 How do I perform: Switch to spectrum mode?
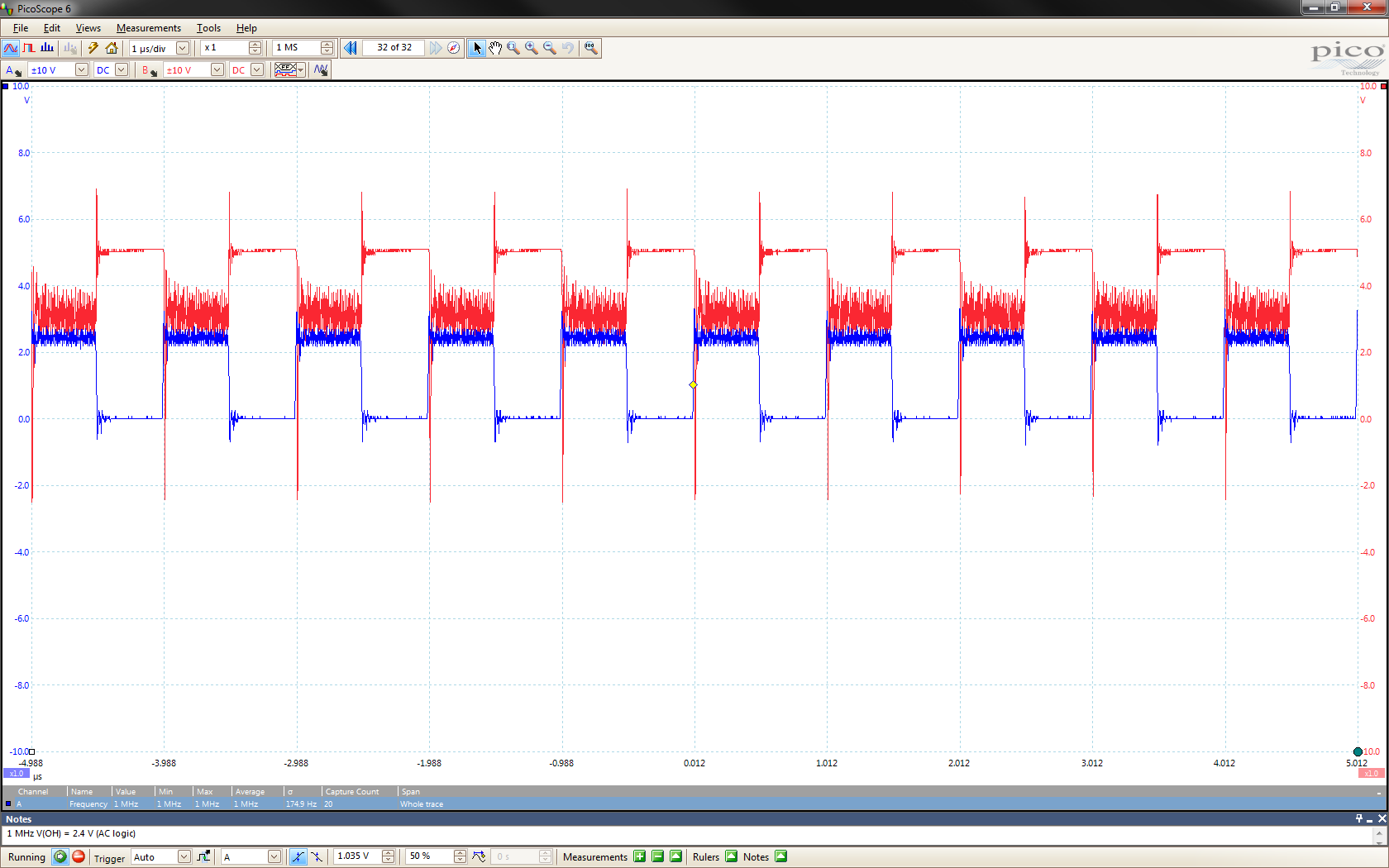click(47, 48)
